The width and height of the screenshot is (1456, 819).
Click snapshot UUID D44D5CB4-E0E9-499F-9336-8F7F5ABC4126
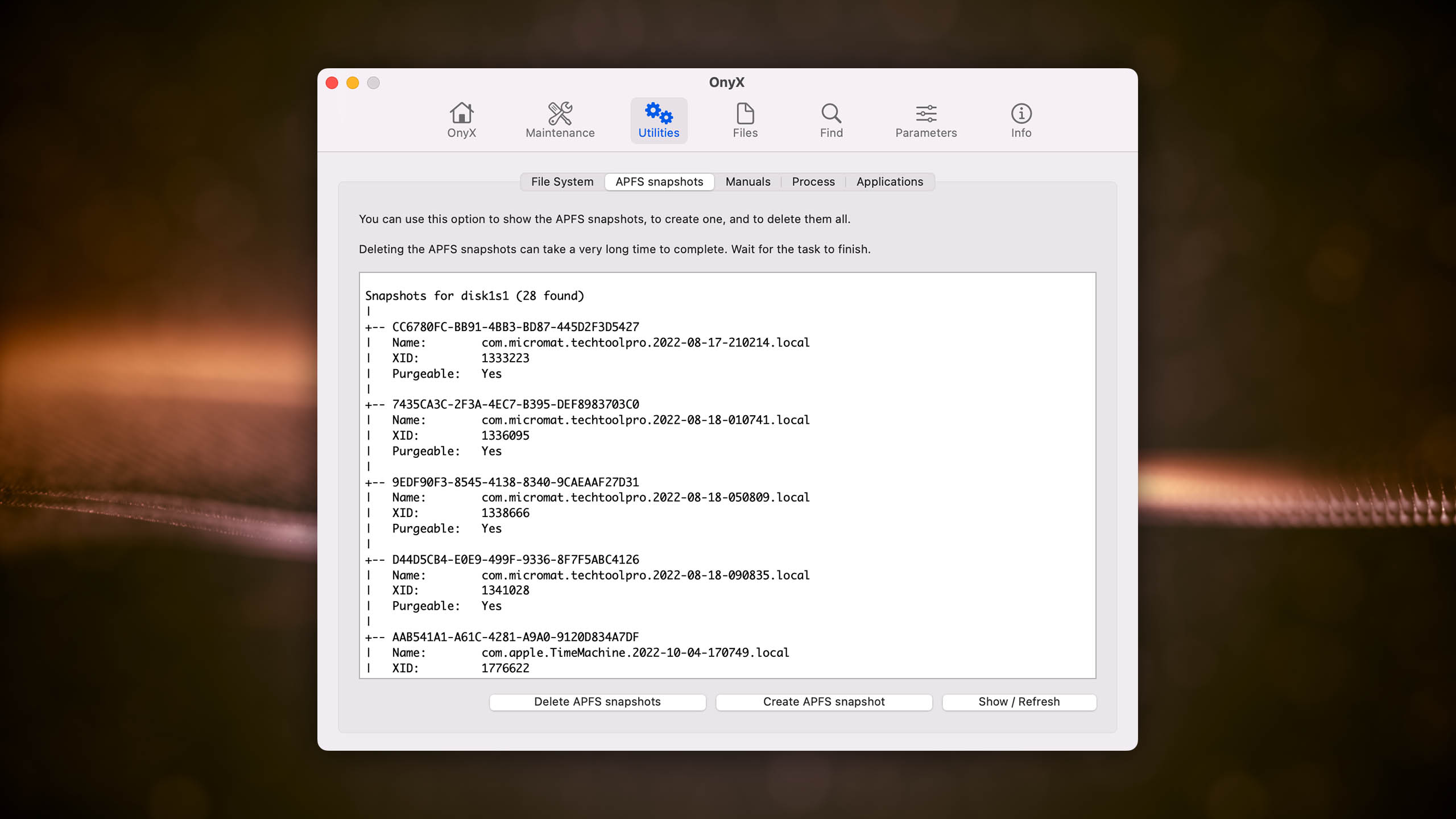coord(515,559)
